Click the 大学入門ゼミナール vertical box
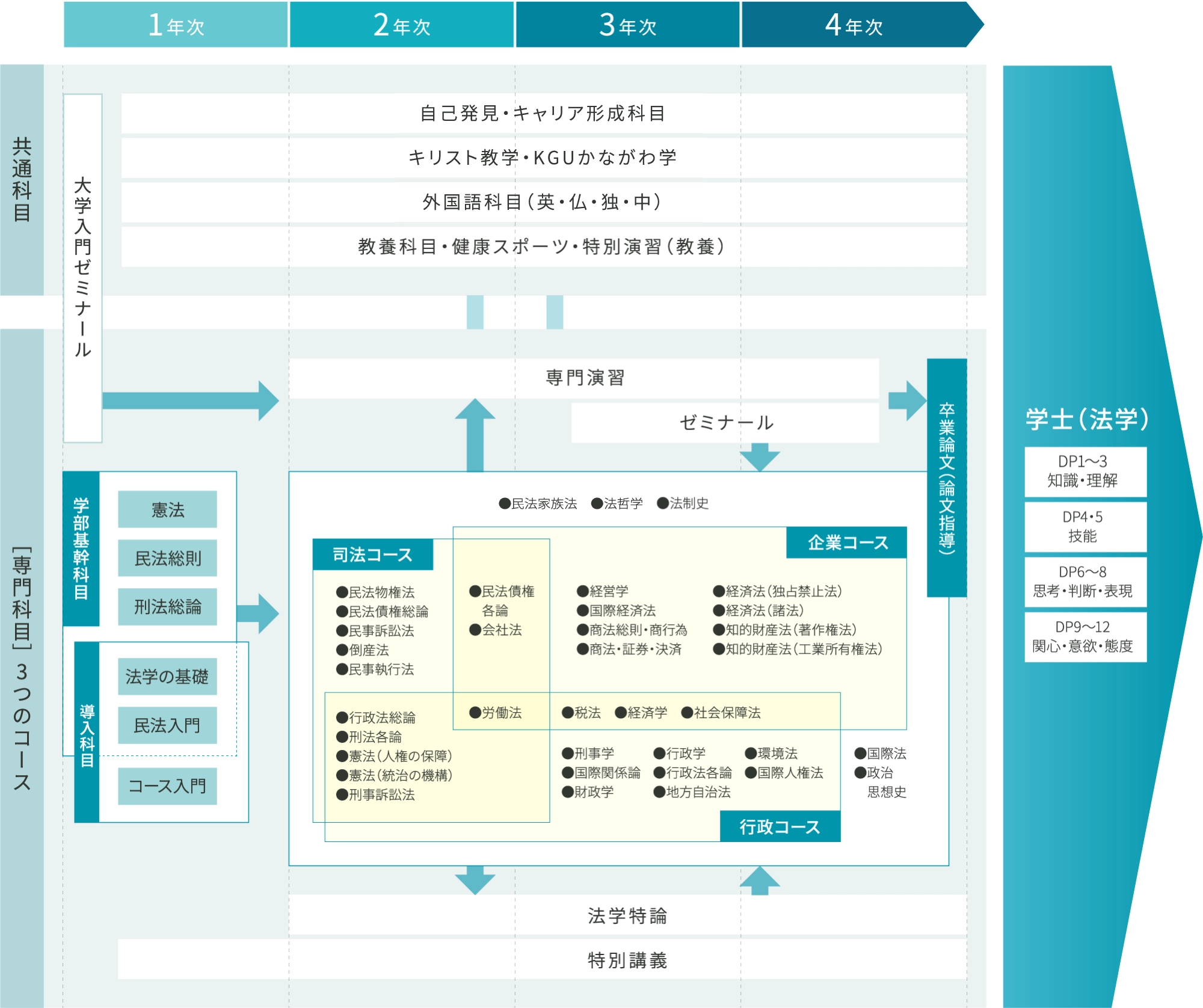Image resolution: width=1203 pixels, height=1008 pixels. [83, 268]
